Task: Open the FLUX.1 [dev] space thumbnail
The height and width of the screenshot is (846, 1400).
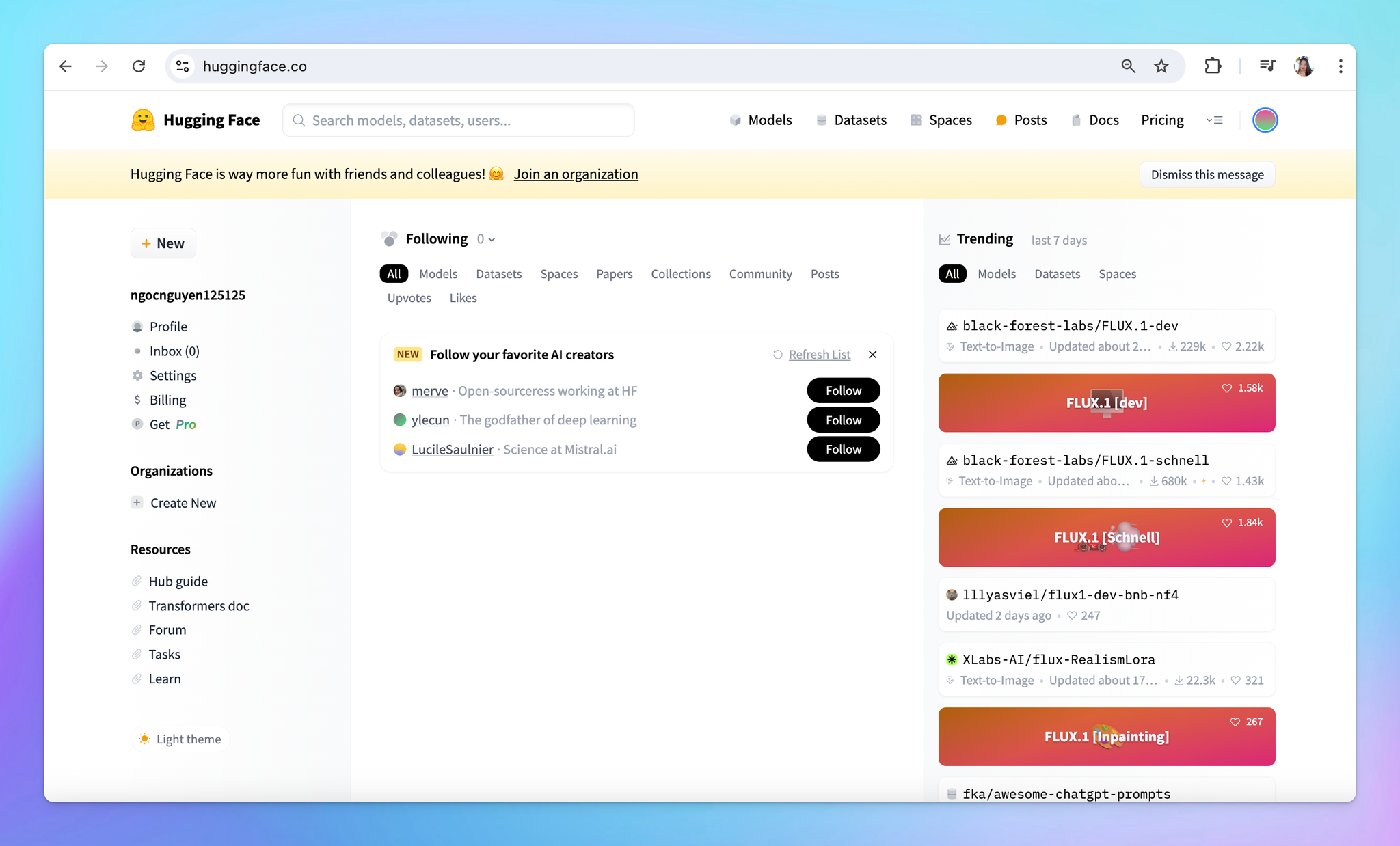Action: pyautogui.click(x=1107, y=402)
